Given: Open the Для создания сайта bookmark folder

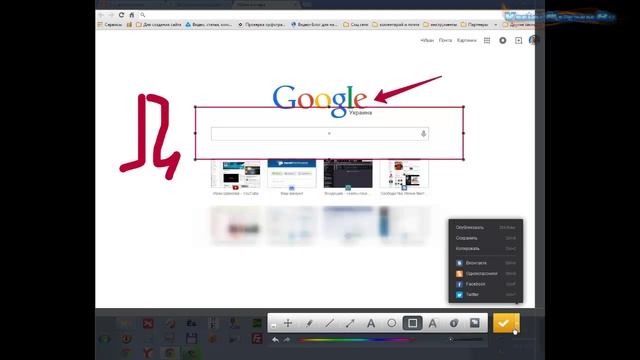Looking at the screenshot, I should click(x=158, y=24).
